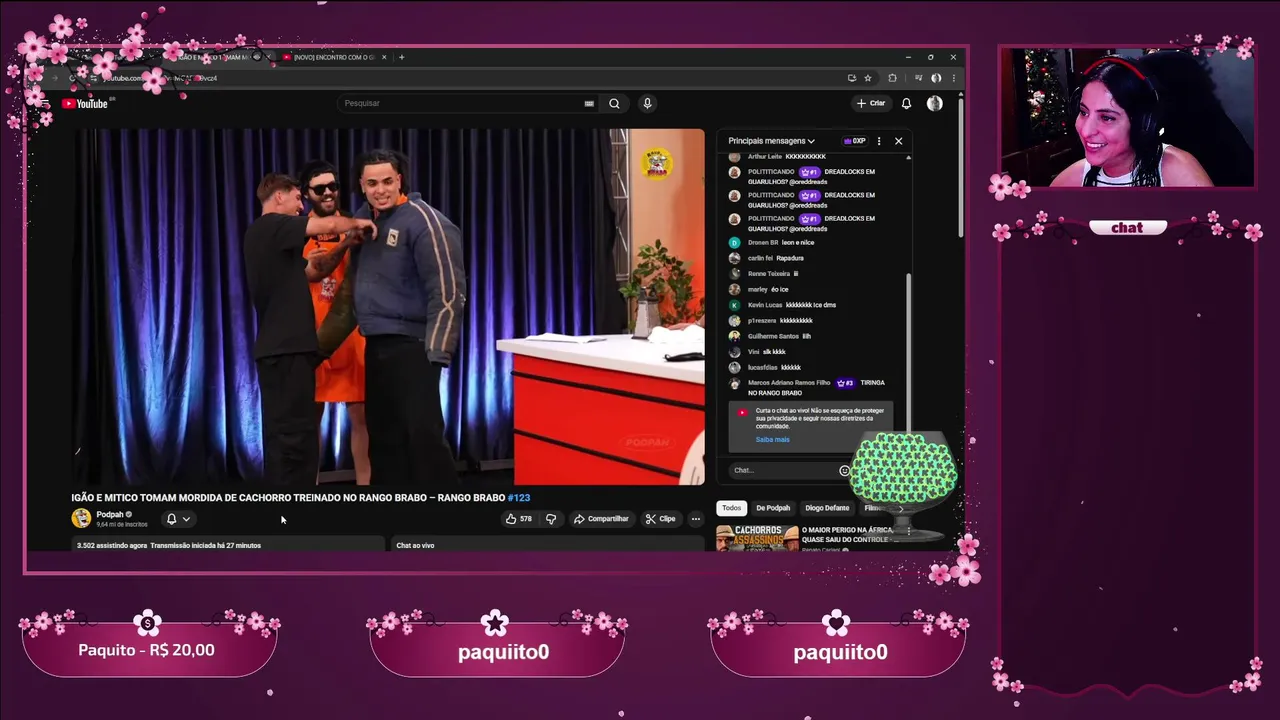This screenshot has height=720, width=1280.
Task: Like the video with 578 likes
Action: [x=519, y=519]
